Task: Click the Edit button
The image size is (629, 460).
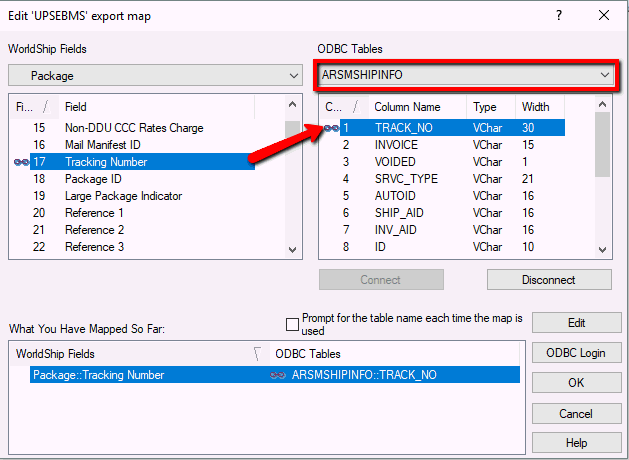Action: pyautogui.click(x=575, y=322)
